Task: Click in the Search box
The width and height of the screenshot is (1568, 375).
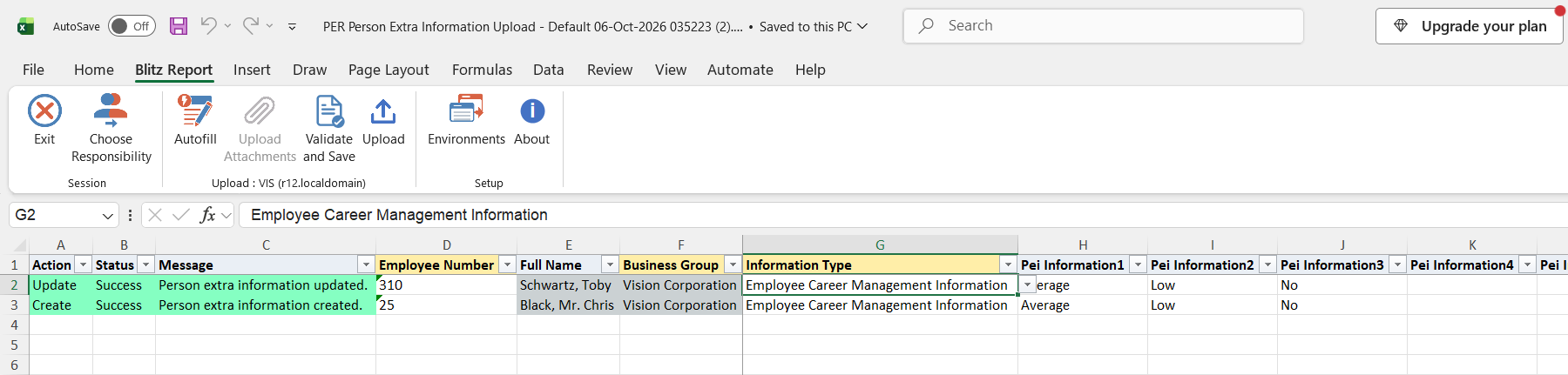Action: (x=1104, y=26)
